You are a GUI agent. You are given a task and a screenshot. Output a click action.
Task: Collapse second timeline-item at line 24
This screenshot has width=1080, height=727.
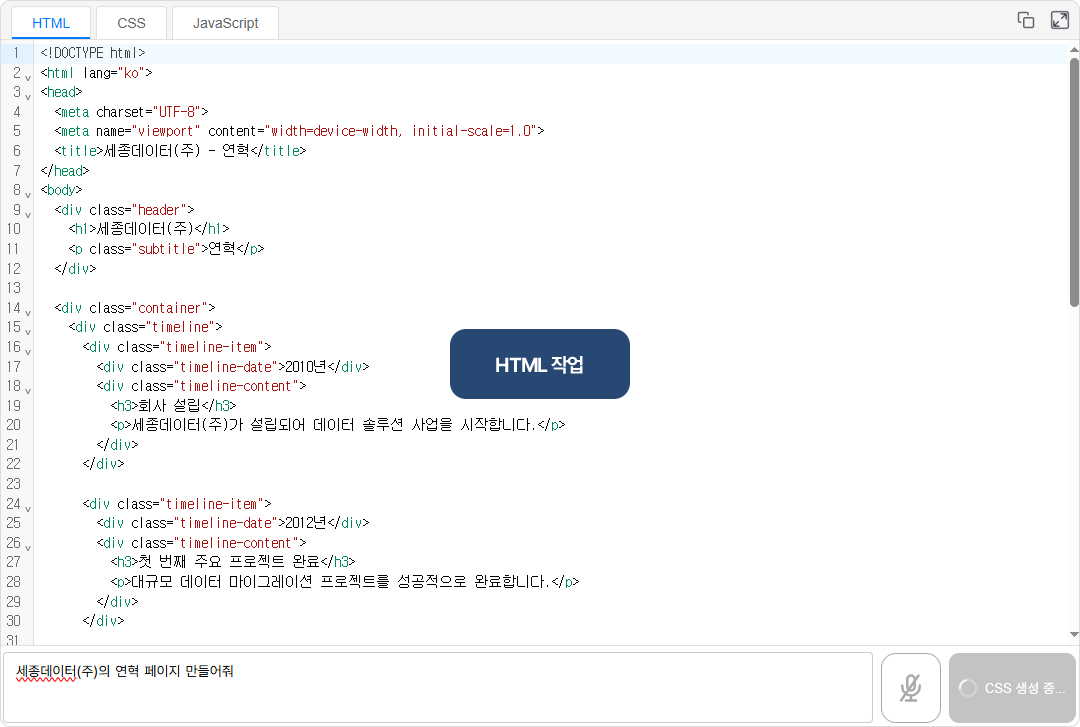tap(28, 507)
